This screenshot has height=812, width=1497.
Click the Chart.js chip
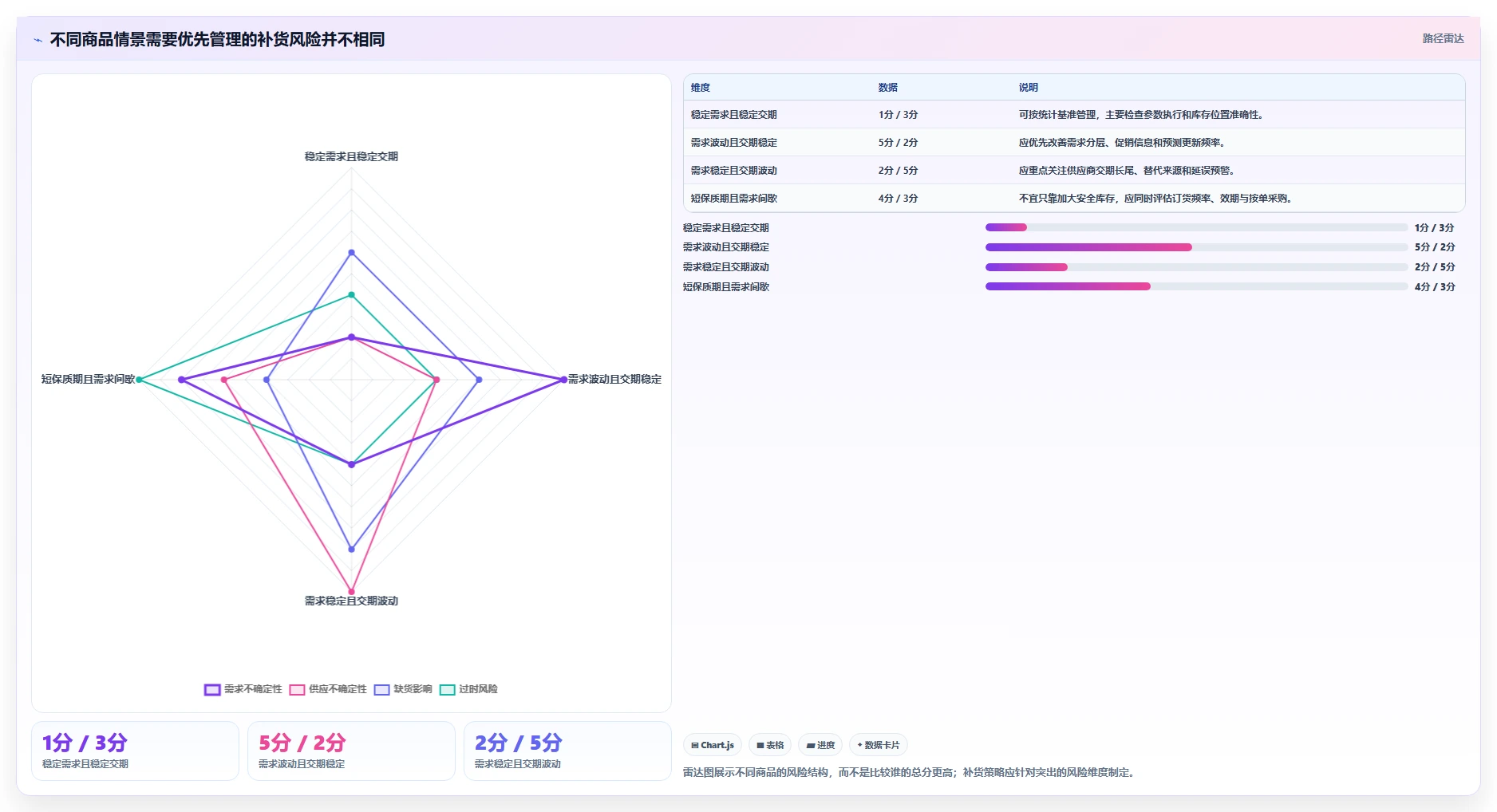[713, 745]
